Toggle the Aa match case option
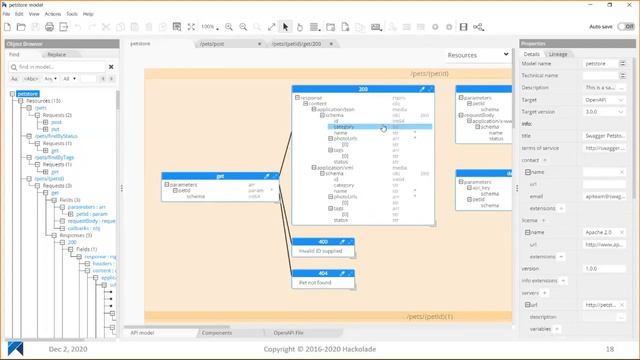640x360 pixels. click(x=14, y=78)
